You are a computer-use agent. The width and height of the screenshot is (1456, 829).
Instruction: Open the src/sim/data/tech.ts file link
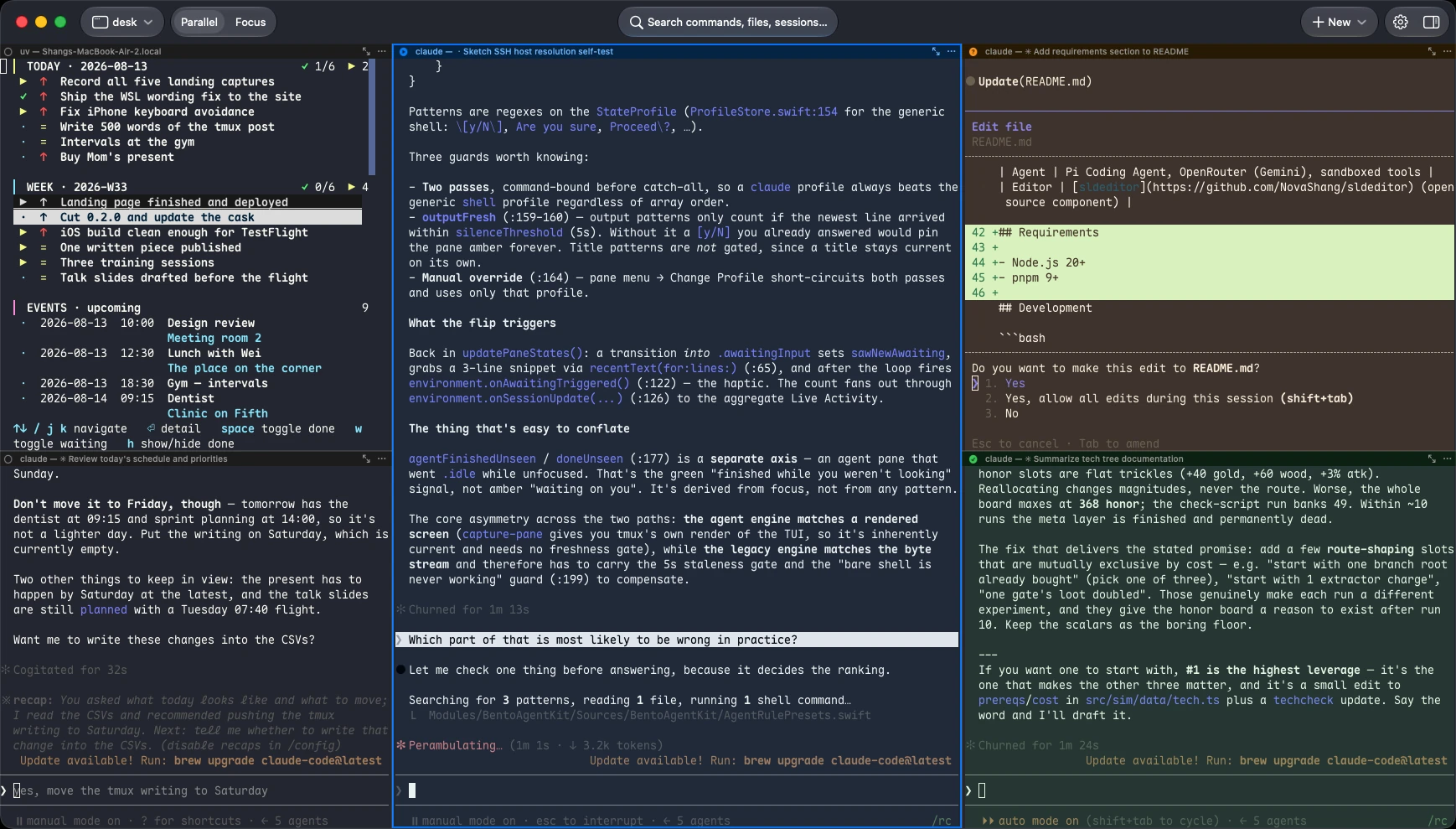click(1153, 700)
